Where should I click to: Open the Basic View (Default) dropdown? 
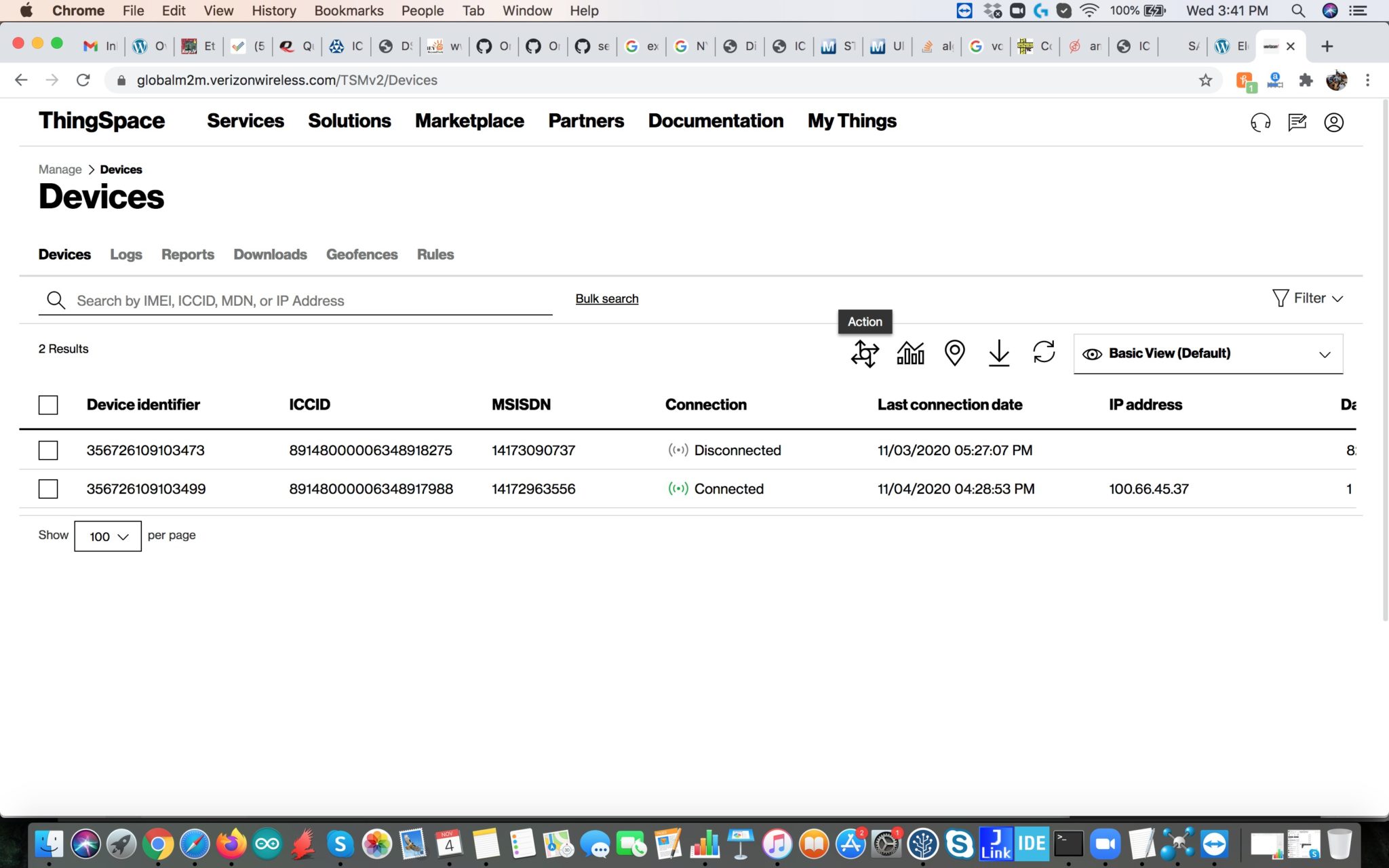pos(1207,353)
